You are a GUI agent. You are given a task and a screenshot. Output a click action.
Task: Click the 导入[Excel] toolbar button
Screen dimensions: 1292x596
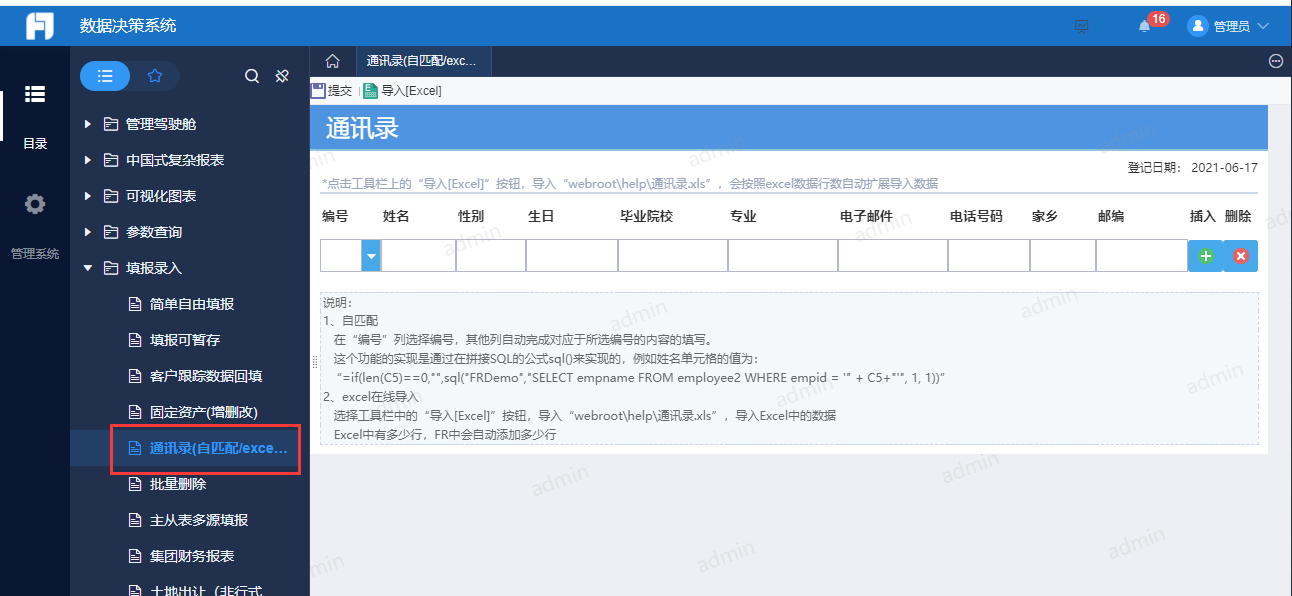click(402, 90)
